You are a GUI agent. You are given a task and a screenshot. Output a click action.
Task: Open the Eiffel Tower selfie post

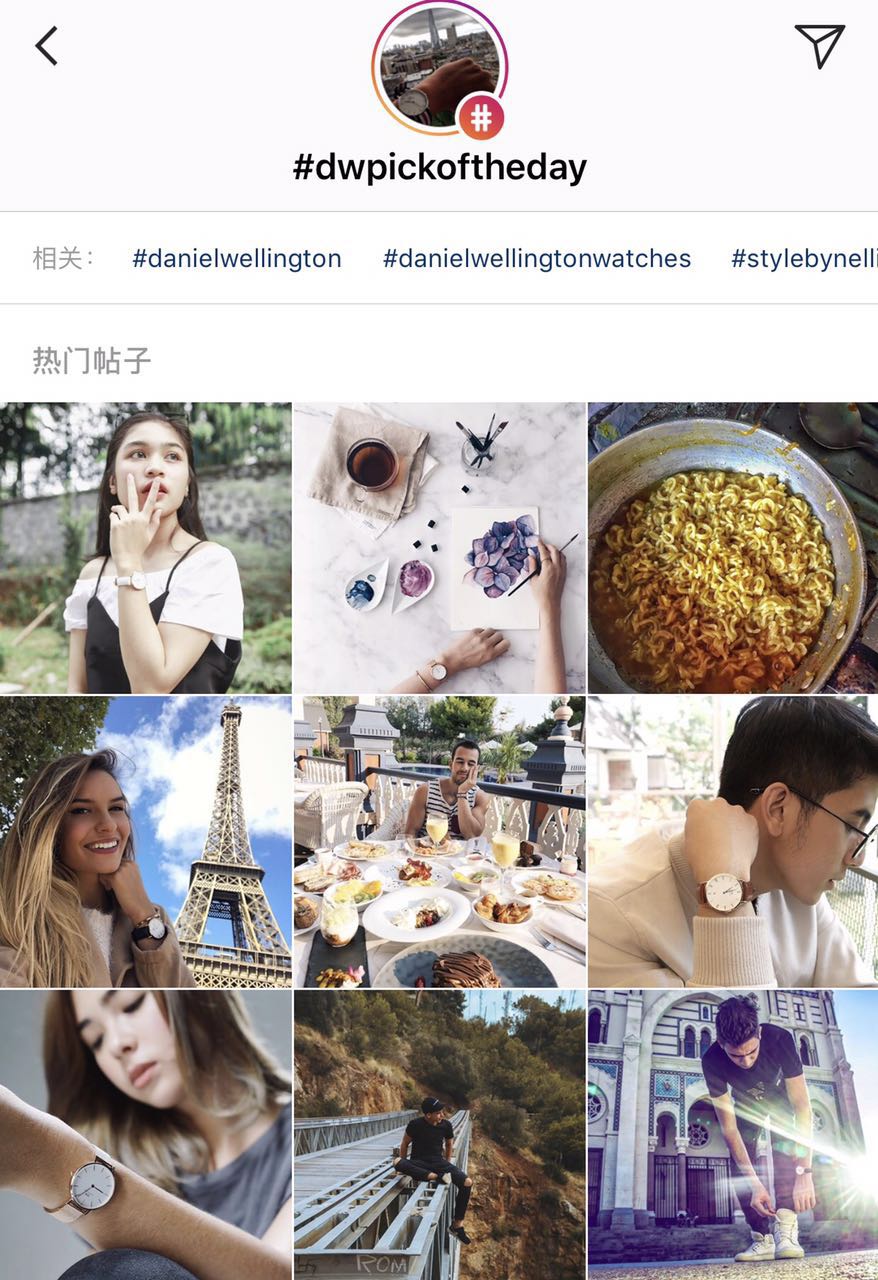(146, 842)
